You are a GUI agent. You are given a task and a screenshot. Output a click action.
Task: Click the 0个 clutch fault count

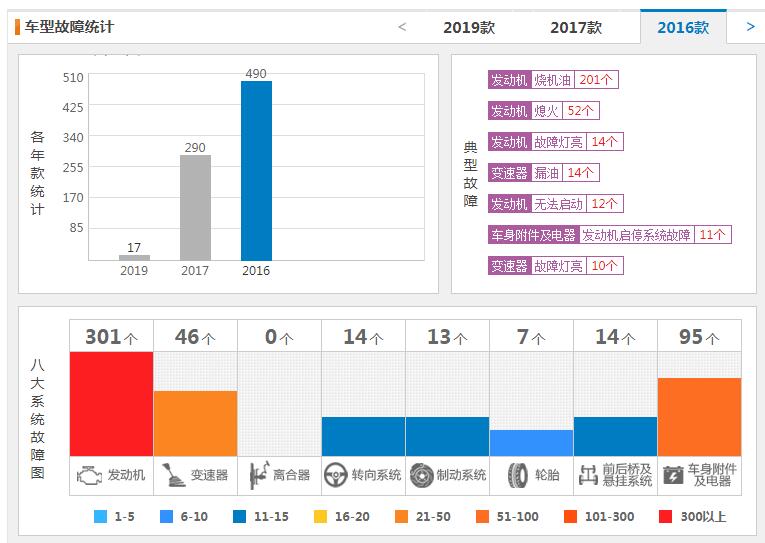[x=279, y=337]
